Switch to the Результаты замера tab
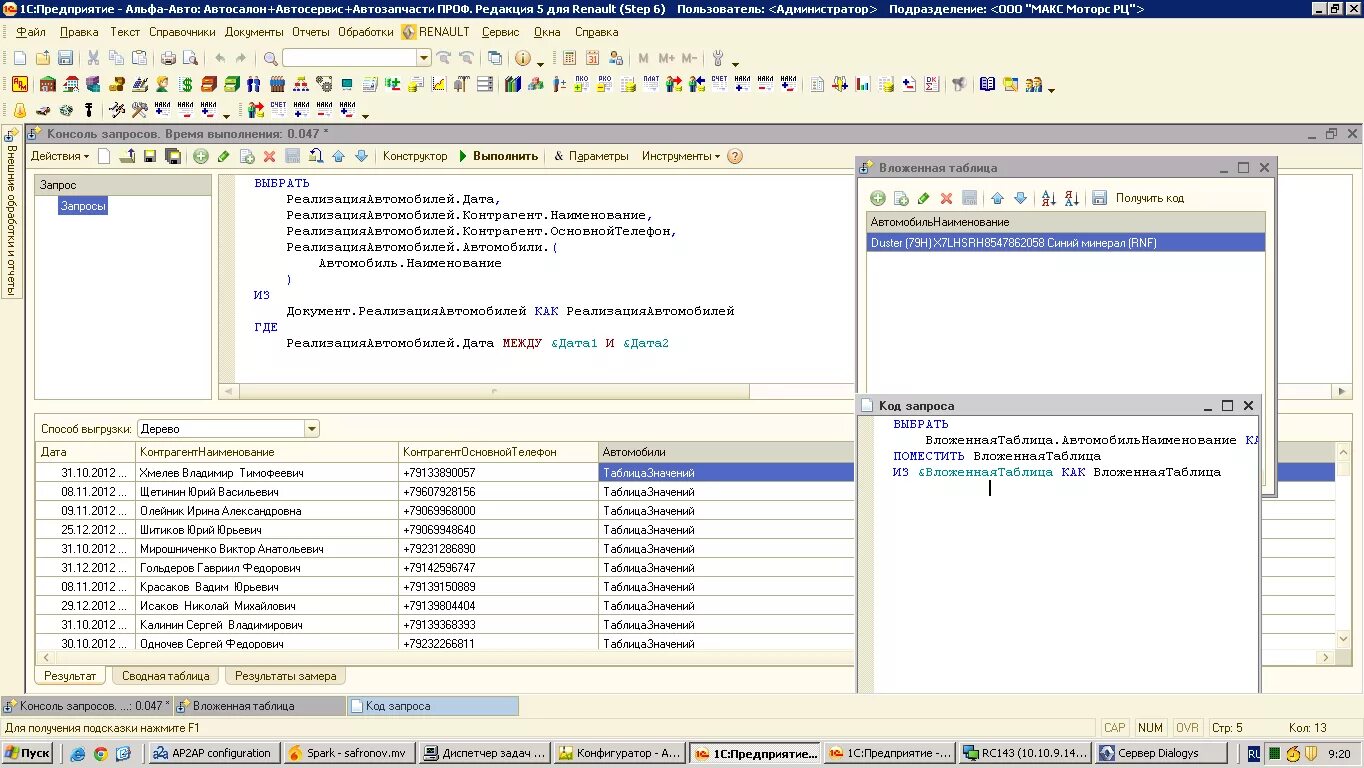The image size is (1364, 768). (285, 676)
